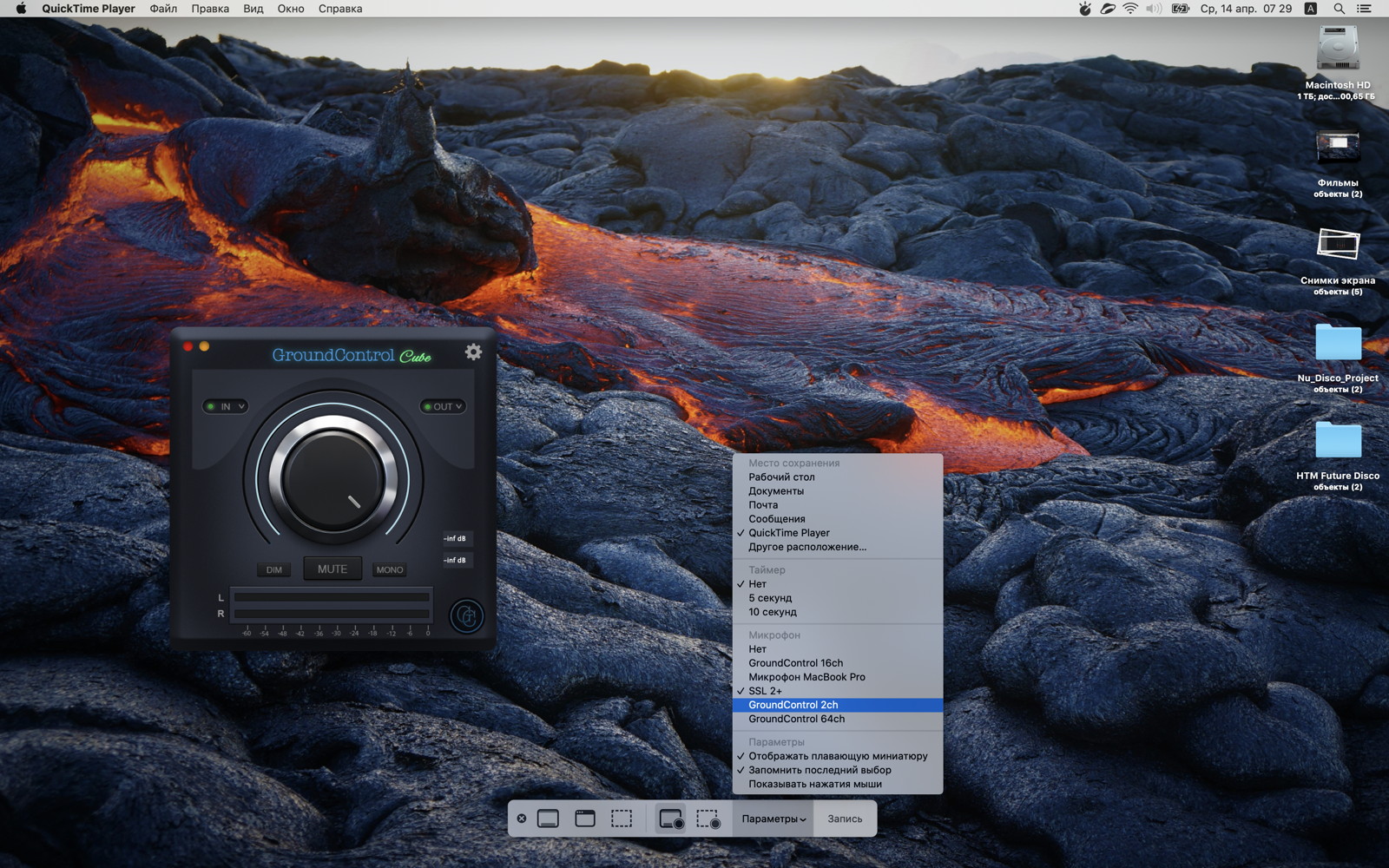Viewport: 1389px width, 868px height.
Task: Select microphone 'GroundControl 2ch'
Action: [x=838, y=705]
